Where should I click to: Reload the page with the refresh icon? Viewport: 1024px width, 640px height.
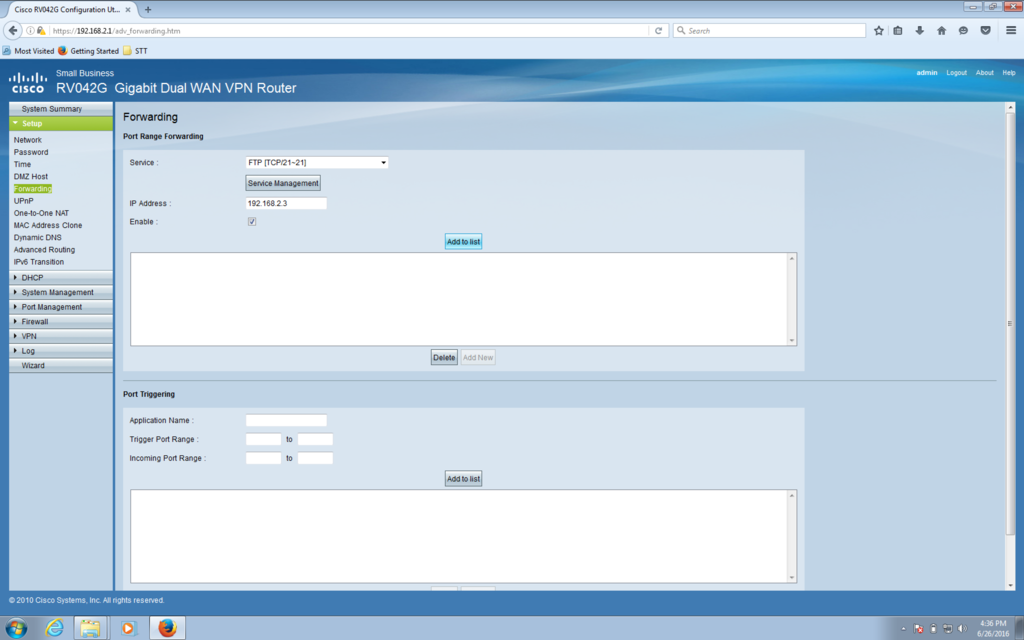[658, 31]
